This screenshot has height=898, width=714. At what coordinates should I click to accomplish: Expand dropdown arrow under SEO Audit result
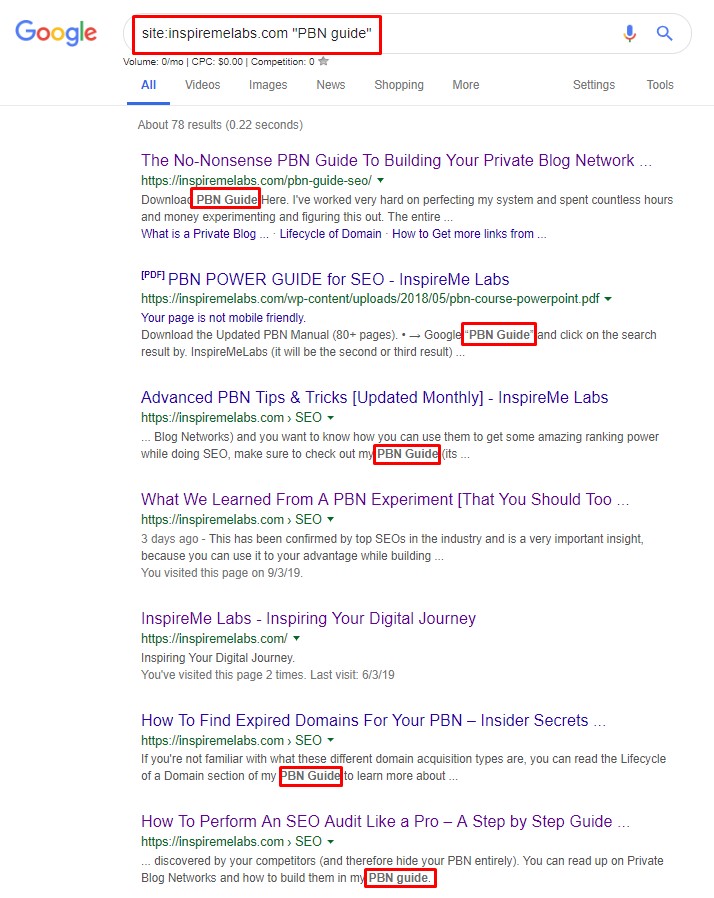330,841
